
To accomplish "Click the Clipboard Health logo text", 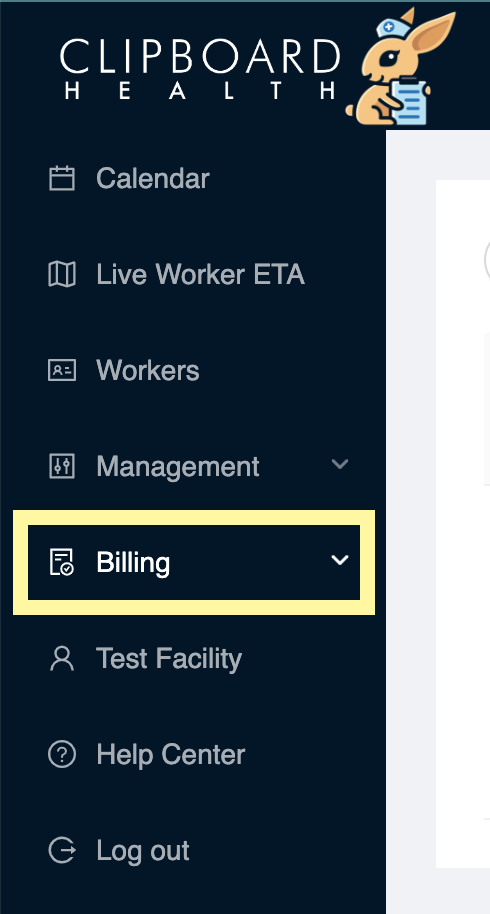I will tap(200, 69).
